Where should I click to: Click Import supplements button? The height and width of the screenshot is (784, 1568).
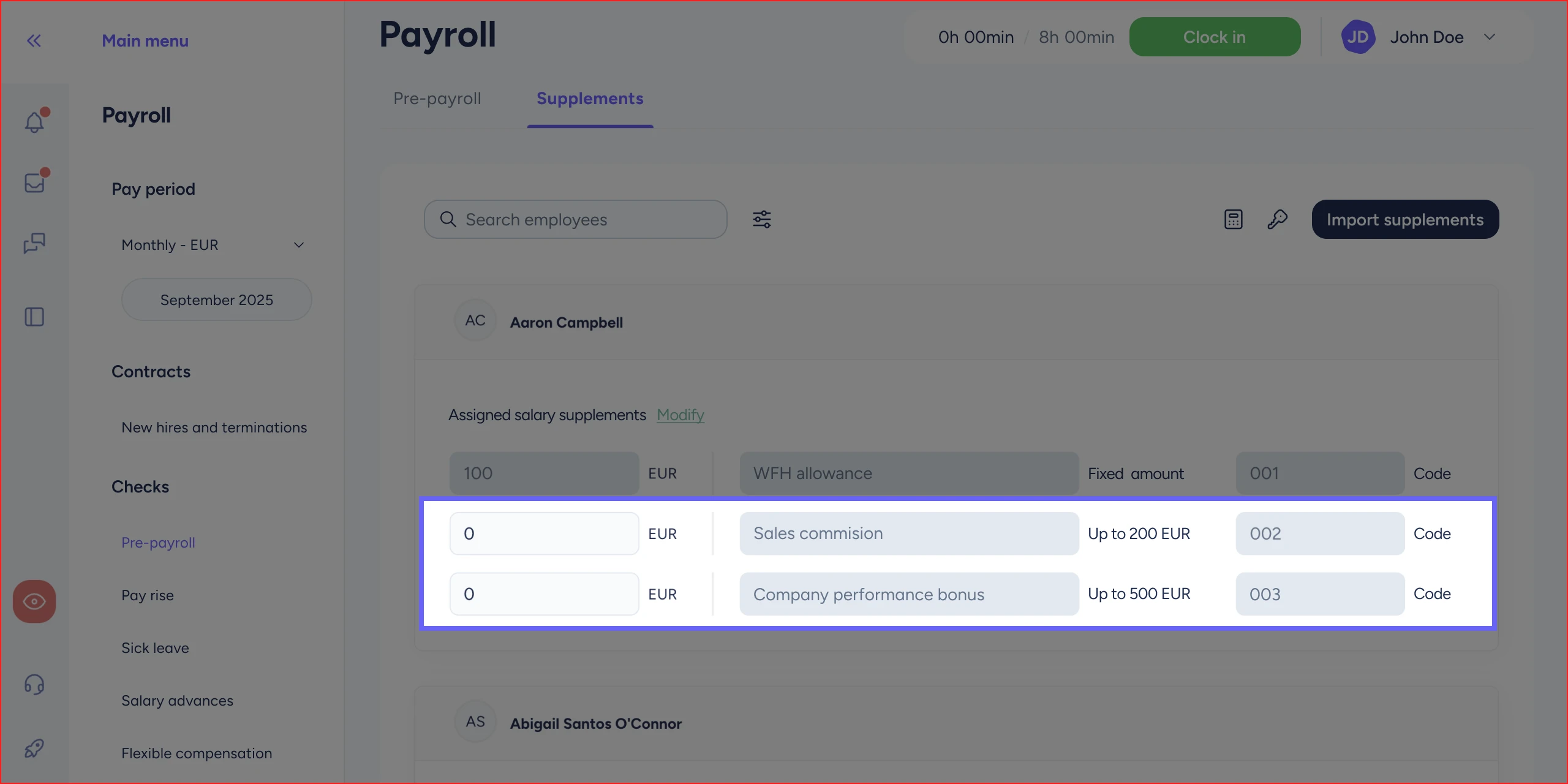(x=1404, y=219)
